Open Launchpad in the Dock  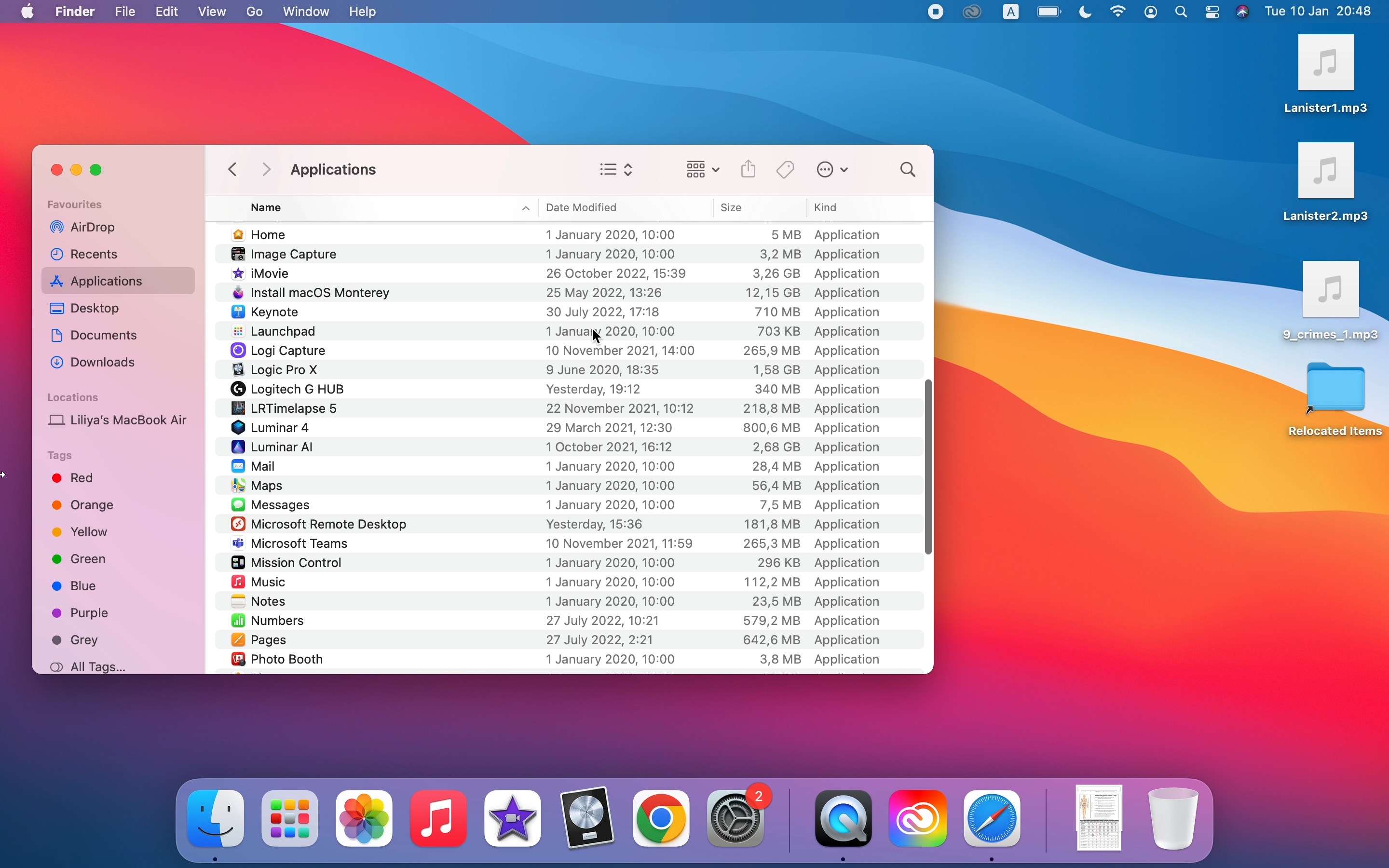click(290, 819)
